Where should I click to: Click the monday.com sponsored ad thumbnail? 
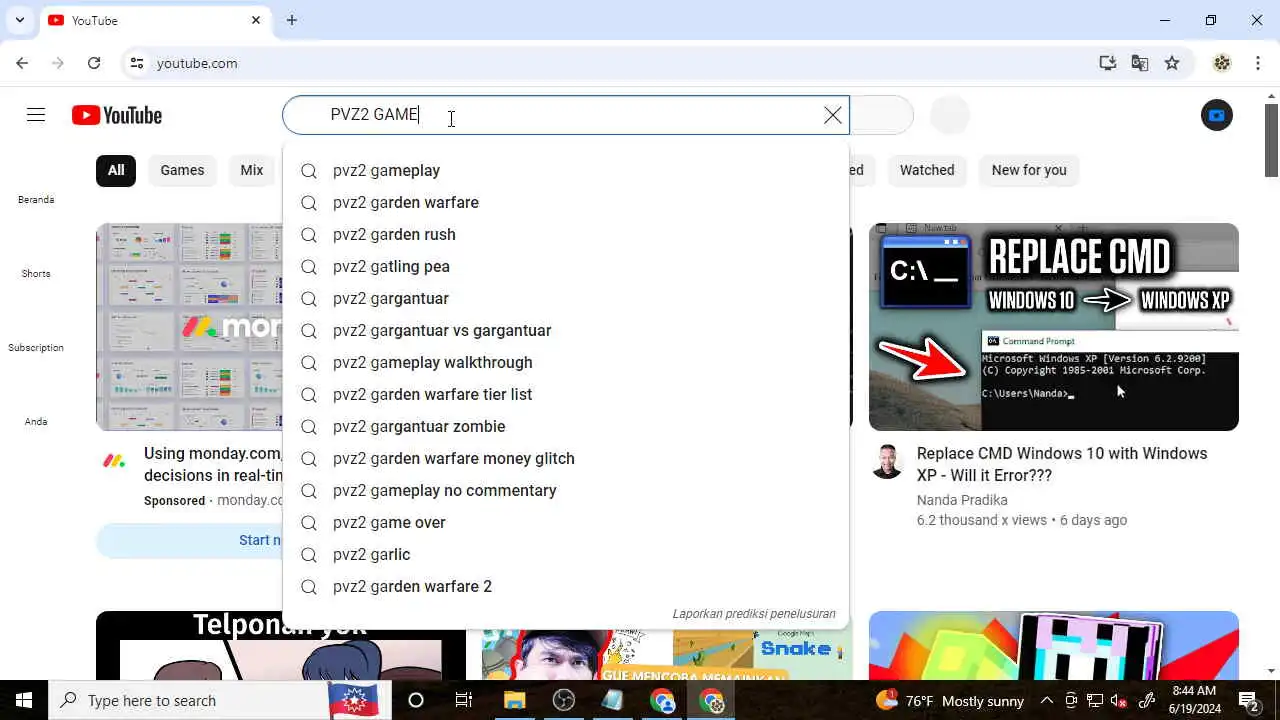coord(190,327)
